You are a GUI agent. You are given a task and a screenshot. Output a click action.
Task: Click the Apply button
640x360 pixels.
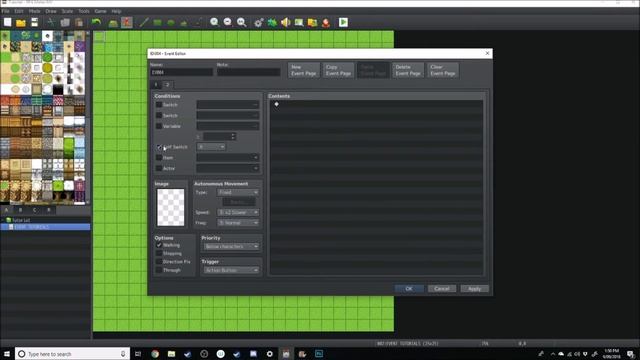(x=474, y=289)
